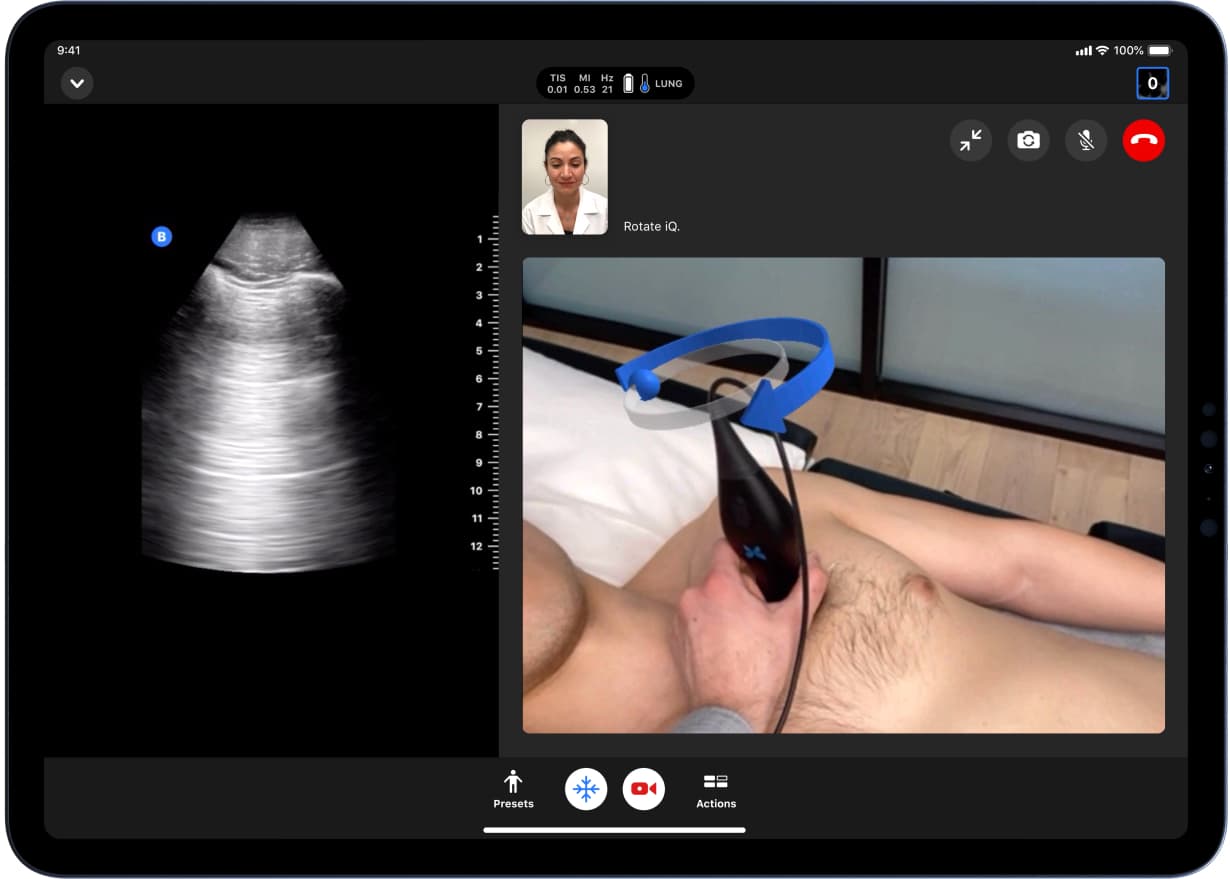Minimize the video call panel

[x=970, y=141]
